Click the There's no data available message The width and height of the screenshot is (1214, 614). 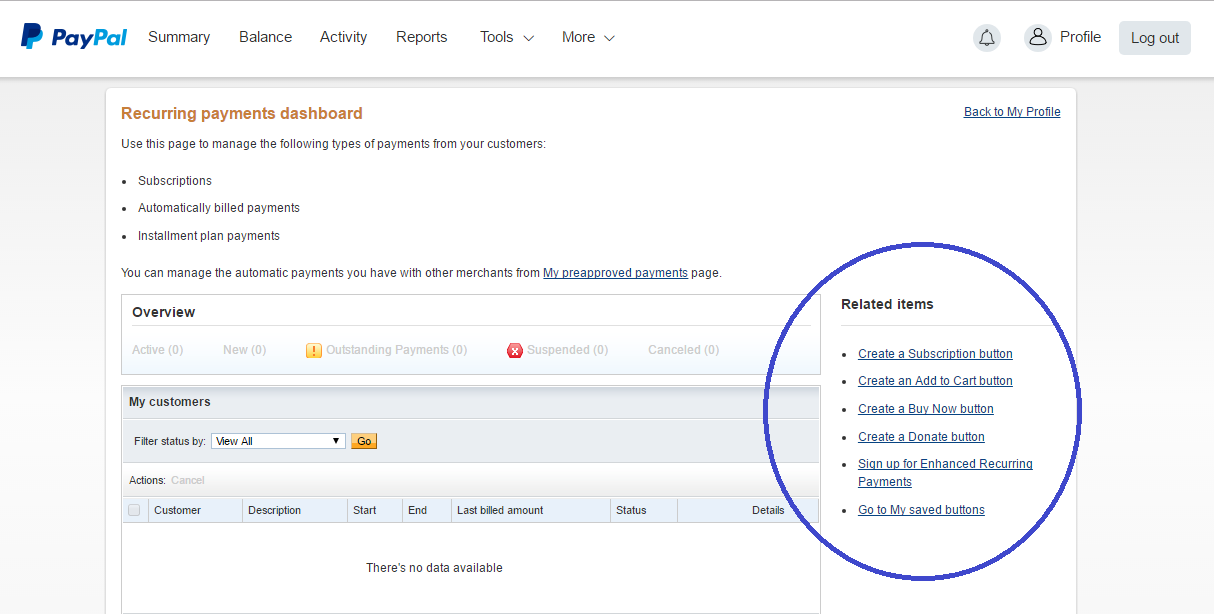(434, 568)
